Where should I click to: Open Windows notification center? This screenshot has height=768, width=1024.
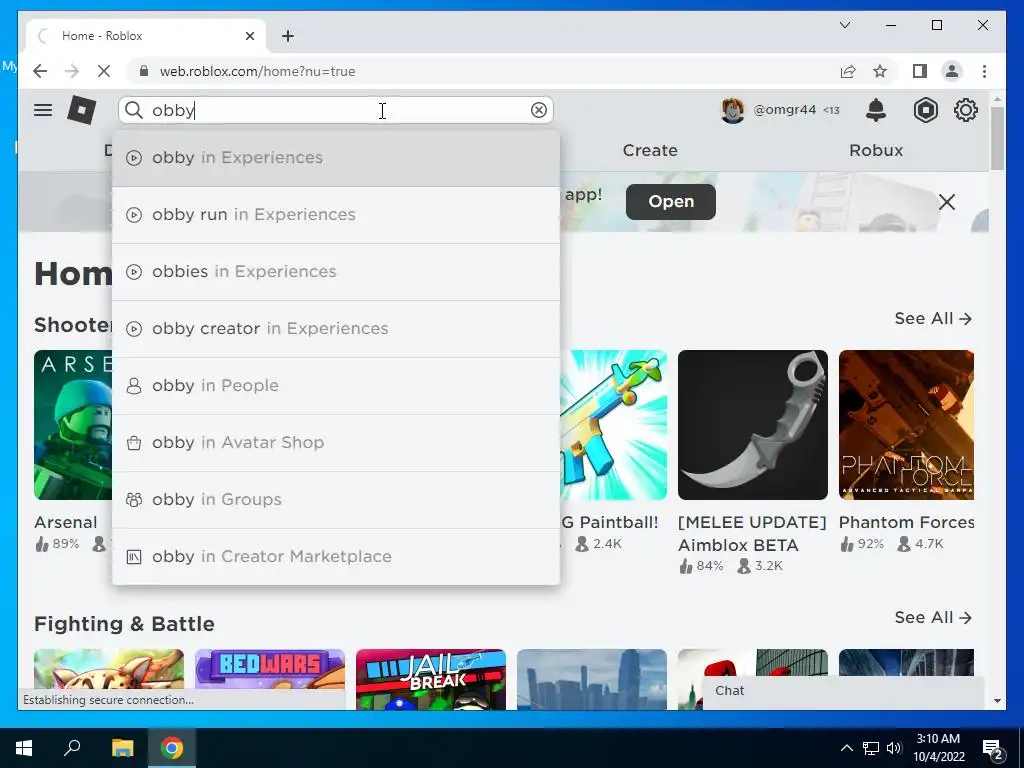pyautogui.click(x=993, y=748)
